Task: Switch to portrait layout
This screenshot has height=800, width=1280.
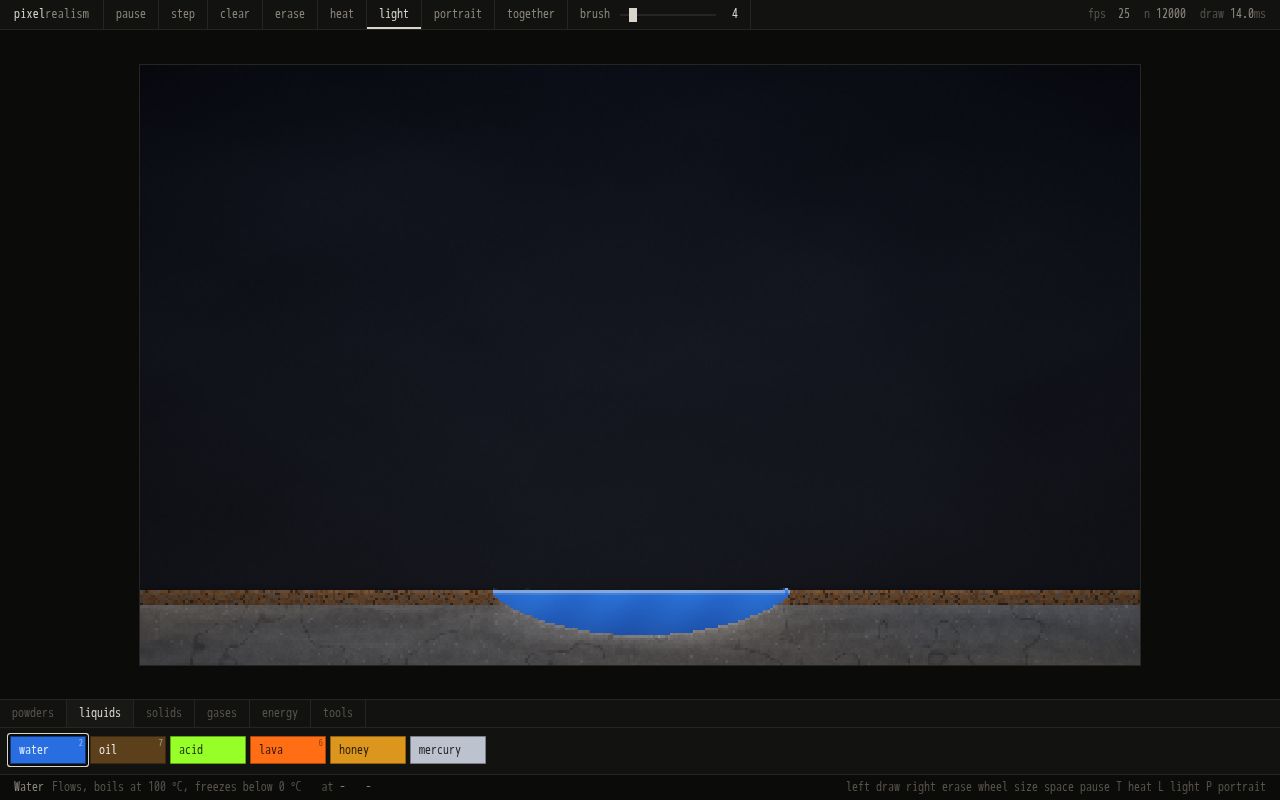Action: click(x=458, y=14)
